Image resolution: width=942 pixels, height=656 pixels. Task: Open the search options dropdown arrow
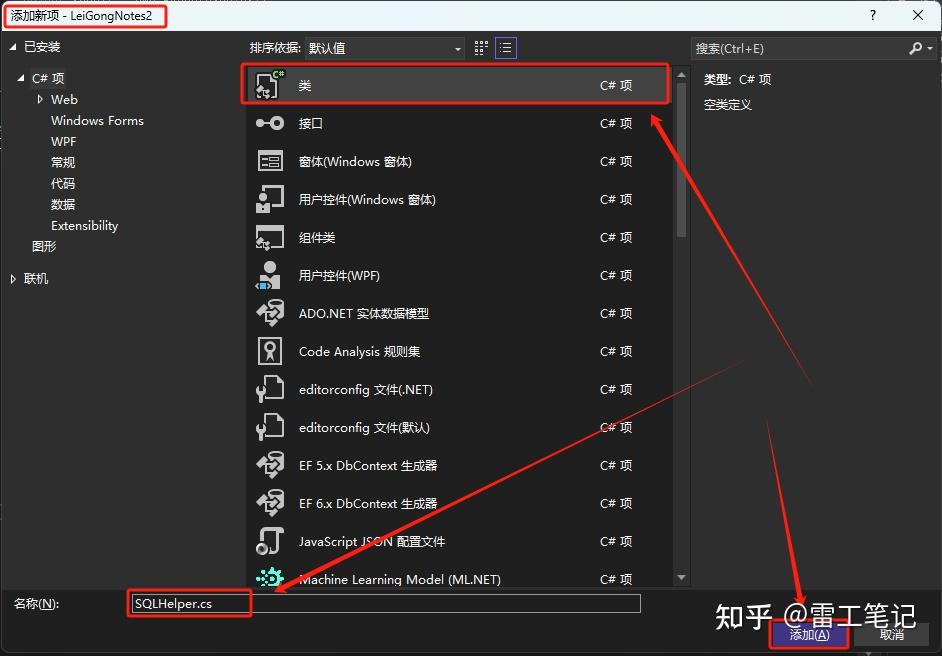pyautogui.click(x=930, y=49)
